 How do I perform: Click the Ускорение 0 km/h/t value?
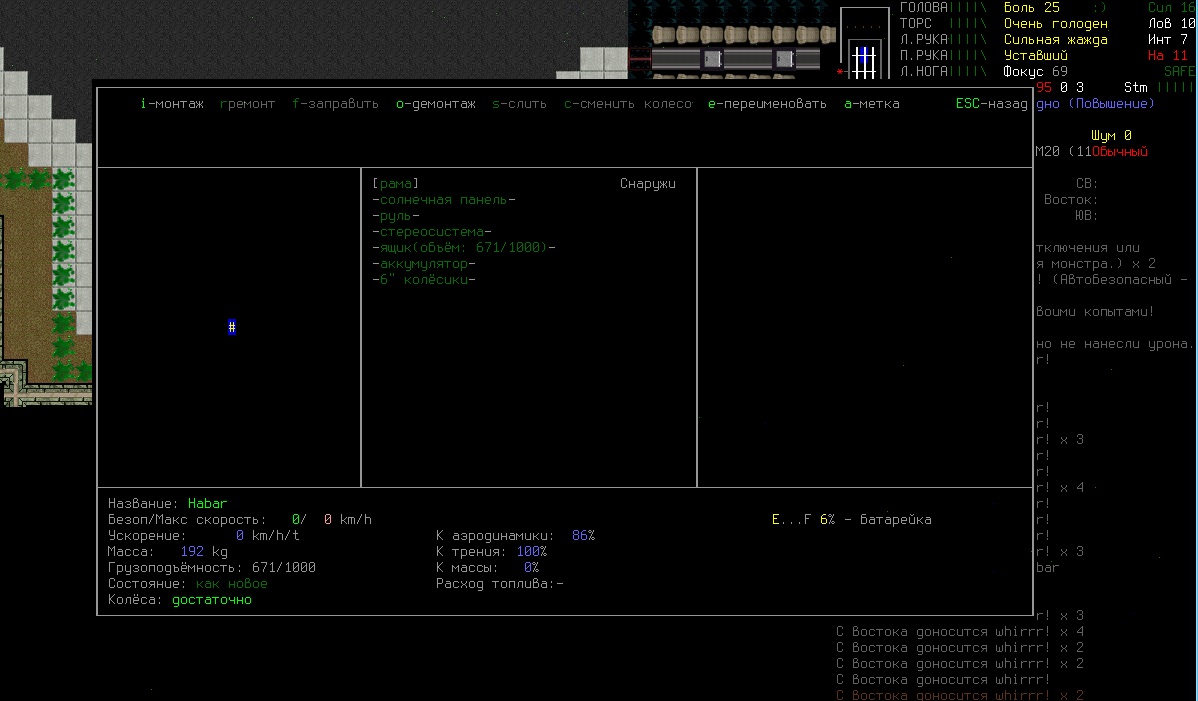[x=267, y=536]
